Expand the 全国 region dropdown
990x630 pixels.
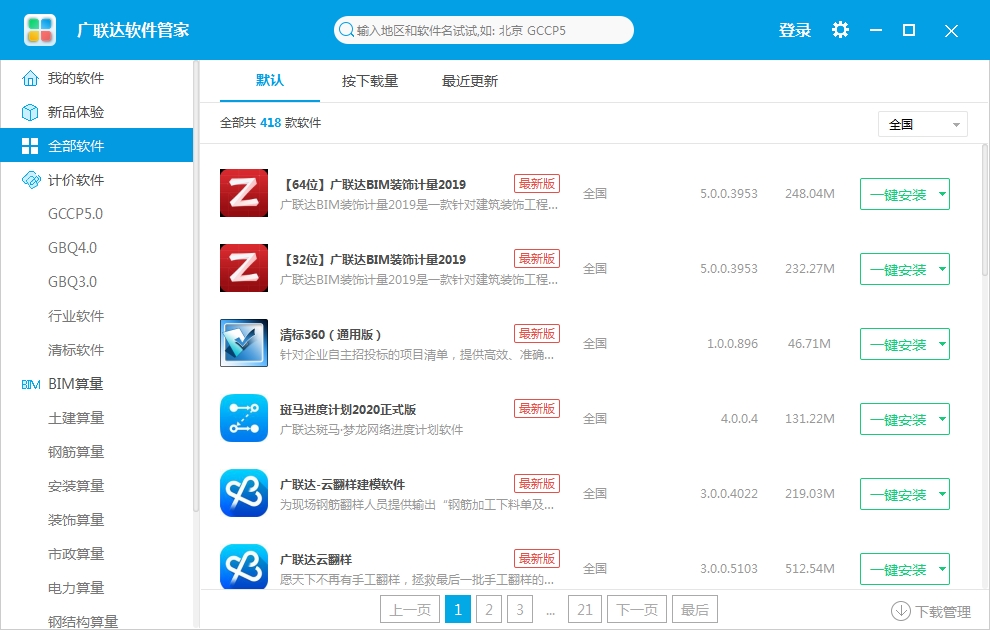coord(922,124)
